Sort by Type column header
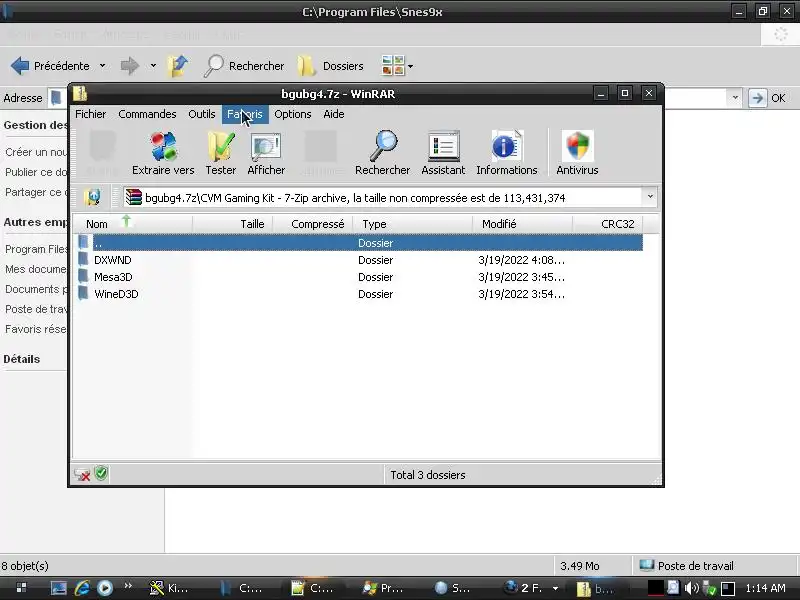Viewport: 800px width, 600px height. [x=413, y=224]
